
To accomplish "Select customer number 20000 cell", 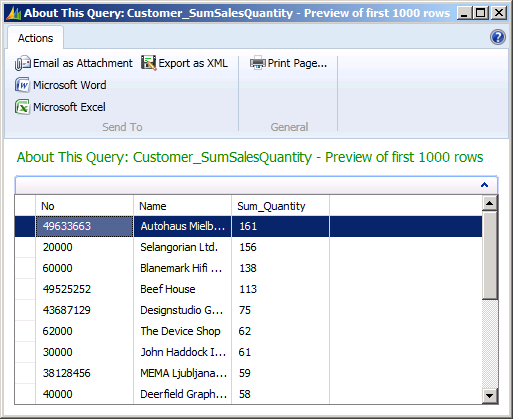I will (x=84, y=247).
